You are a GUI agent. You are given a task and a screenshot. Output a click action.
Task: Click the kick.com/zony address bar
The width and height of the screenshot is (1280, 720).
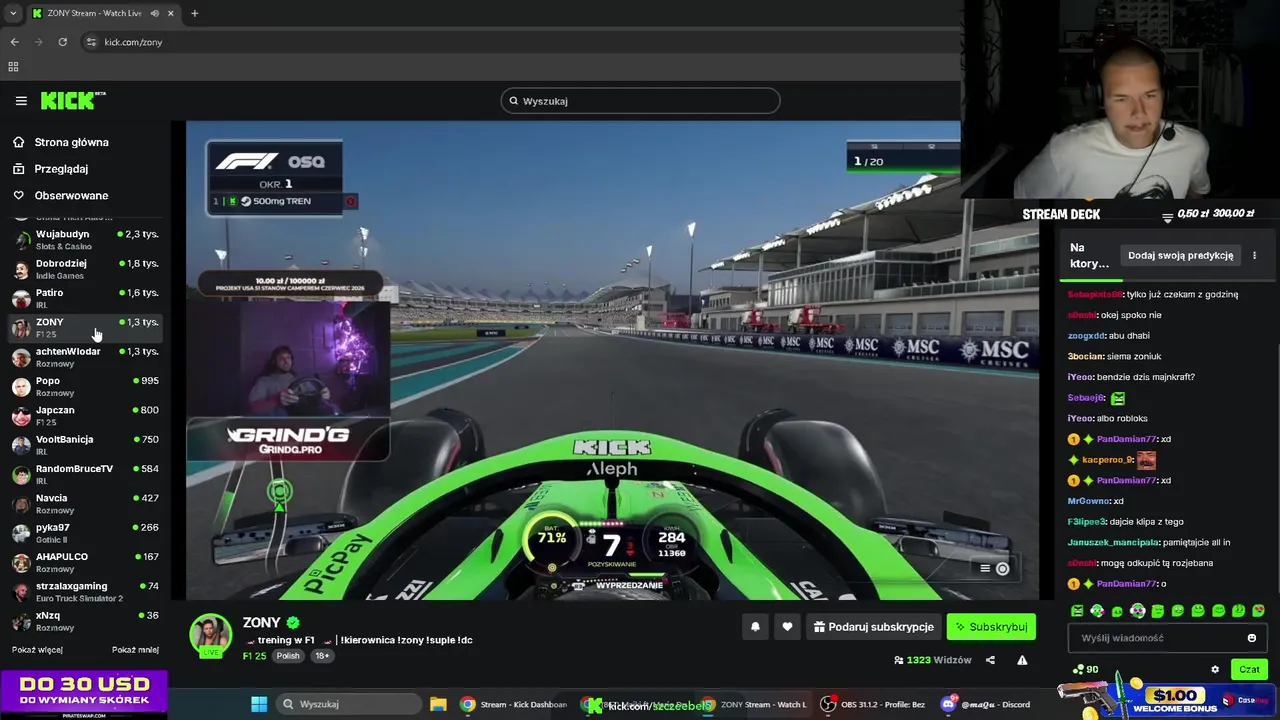click(520, 42)
